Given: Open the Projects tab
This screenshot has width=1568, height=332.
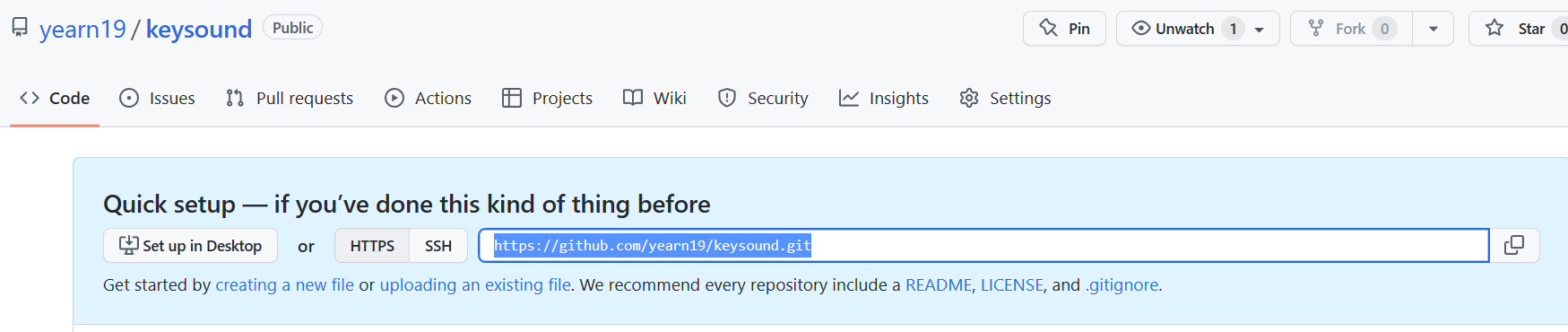Looking at the screenshot, I should pyautogui.click(x=547, y=98).
